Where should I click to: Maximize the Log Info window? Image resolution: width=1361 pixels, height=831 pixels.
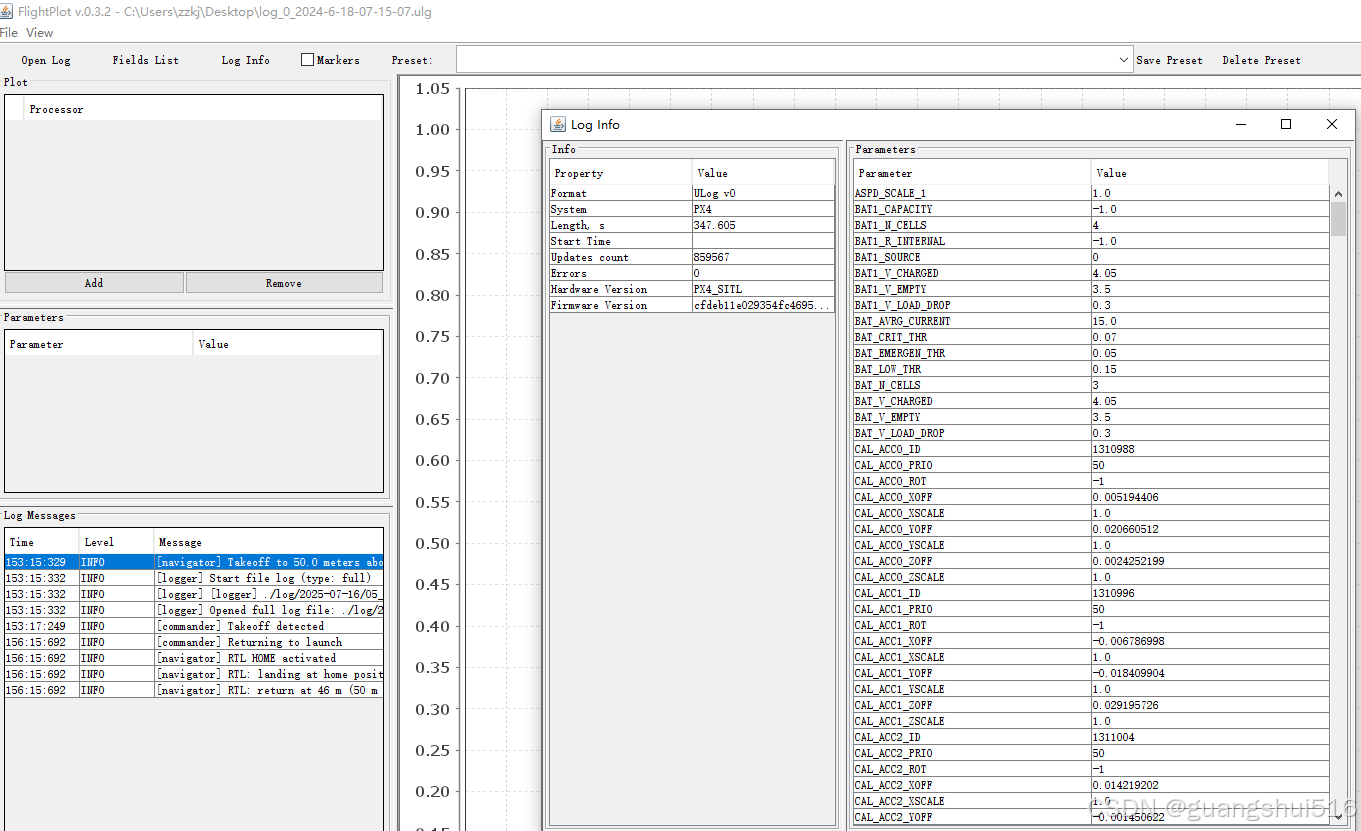click(1286, 124)
